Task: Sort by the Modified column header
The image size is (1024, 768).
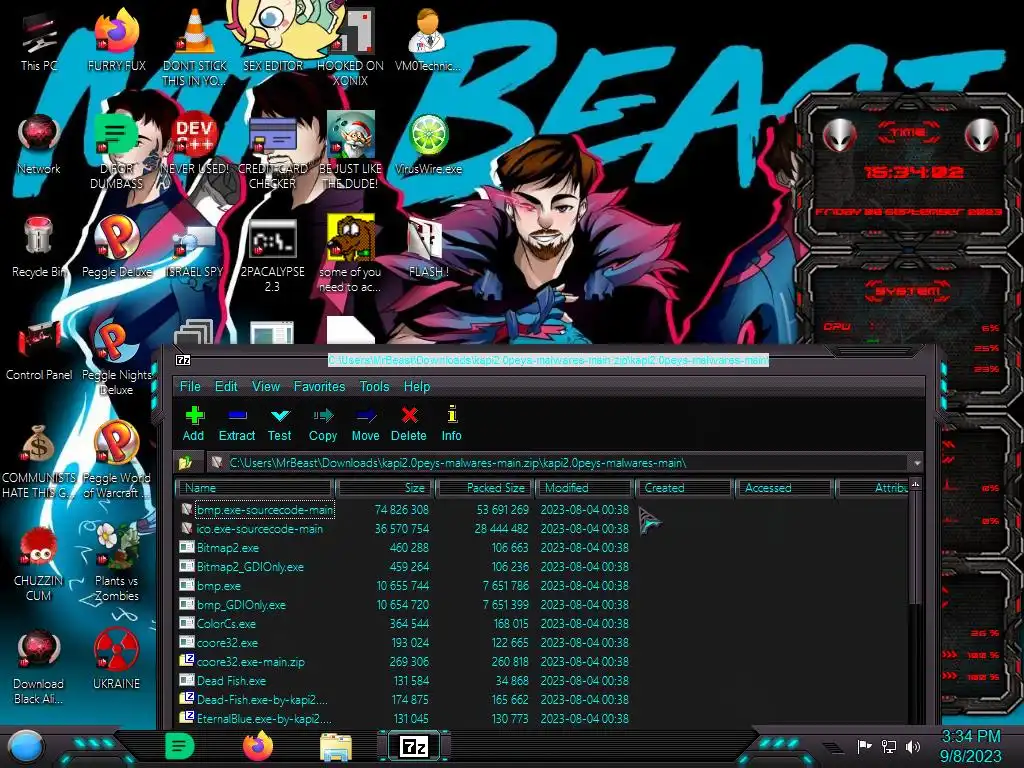Action: pos(585,488)
